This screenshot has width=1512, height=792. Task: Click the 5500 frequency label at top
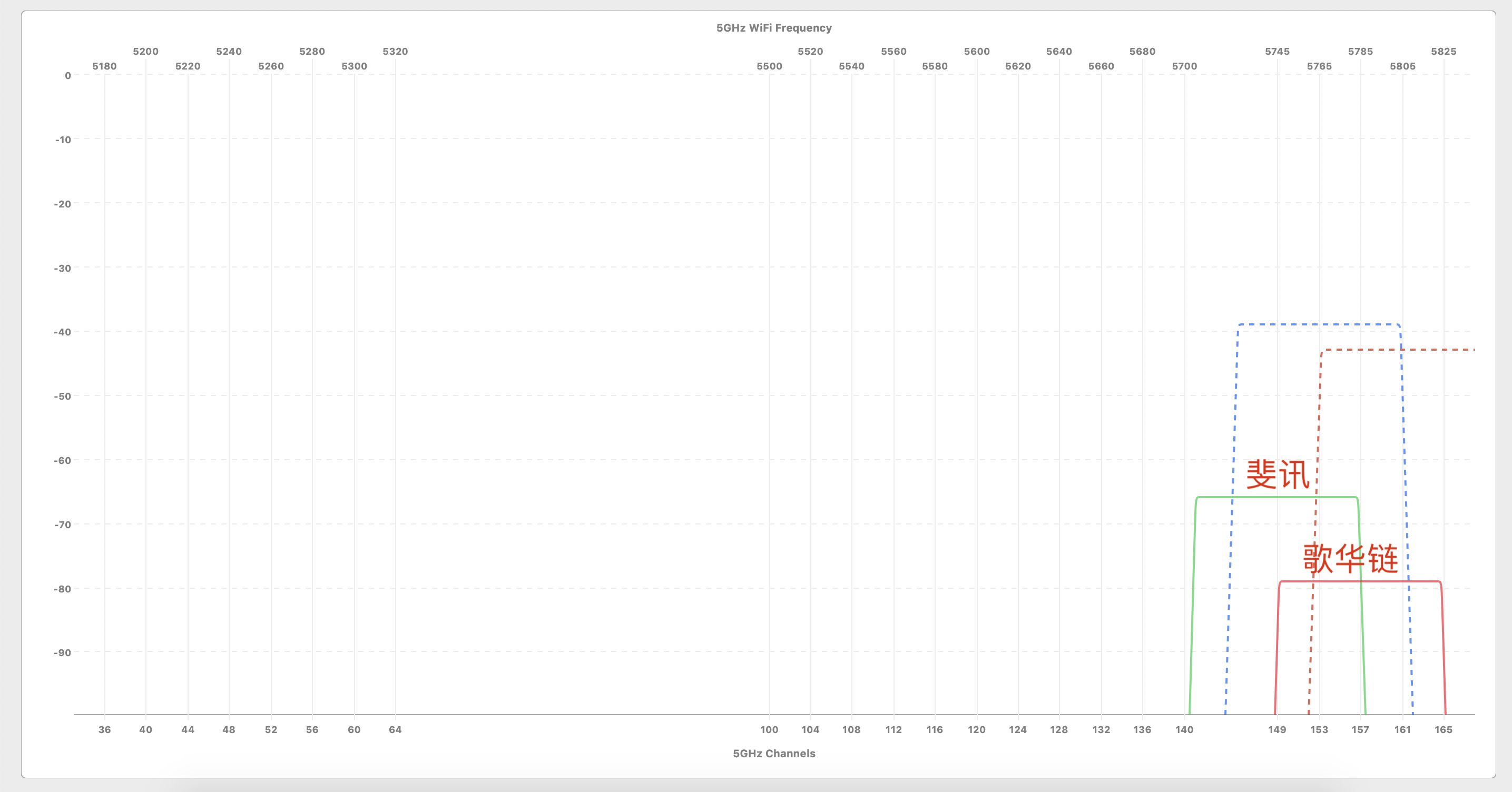click(769, 66)
